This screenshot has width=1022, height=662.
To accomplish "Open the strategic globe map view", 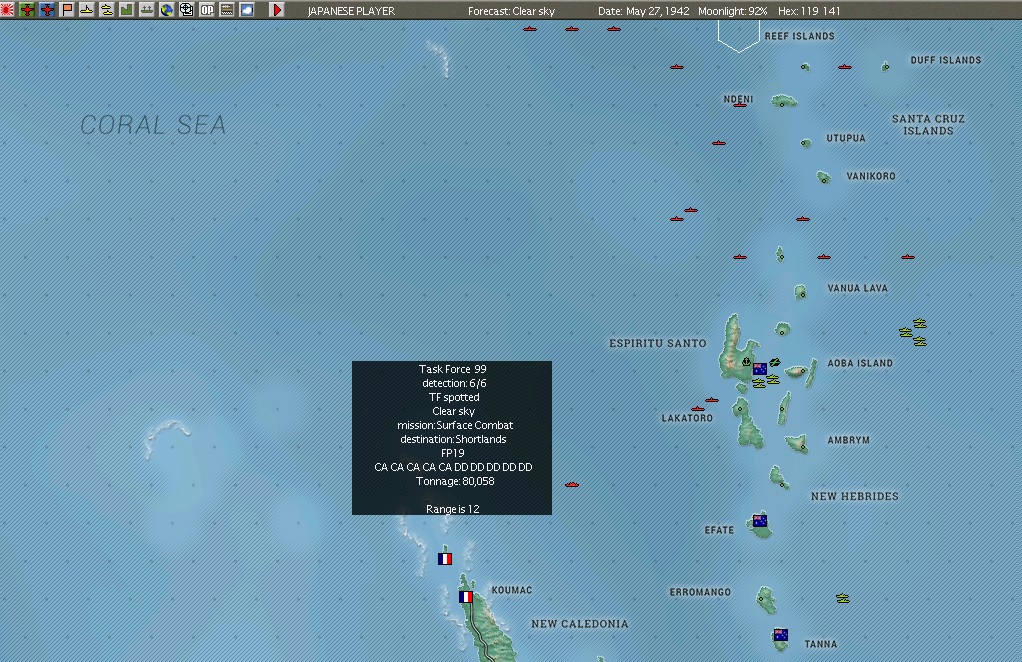I will click(x=167, y=10).
